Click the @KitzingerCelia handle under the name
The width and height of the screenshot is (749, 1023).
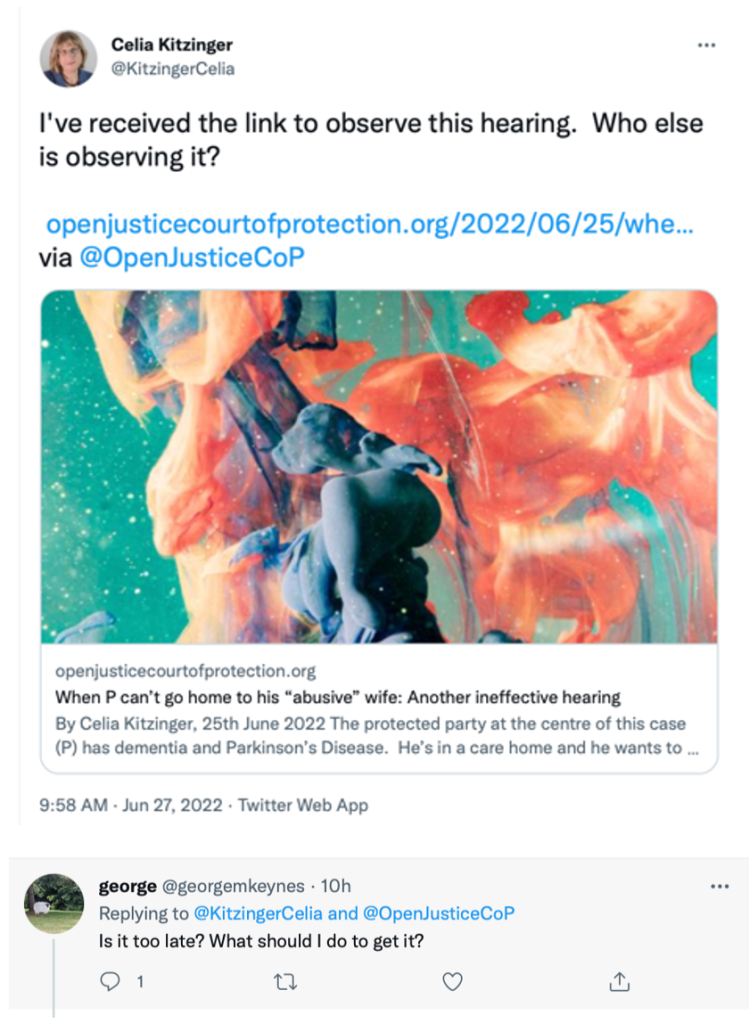click(x=173, y=69)
